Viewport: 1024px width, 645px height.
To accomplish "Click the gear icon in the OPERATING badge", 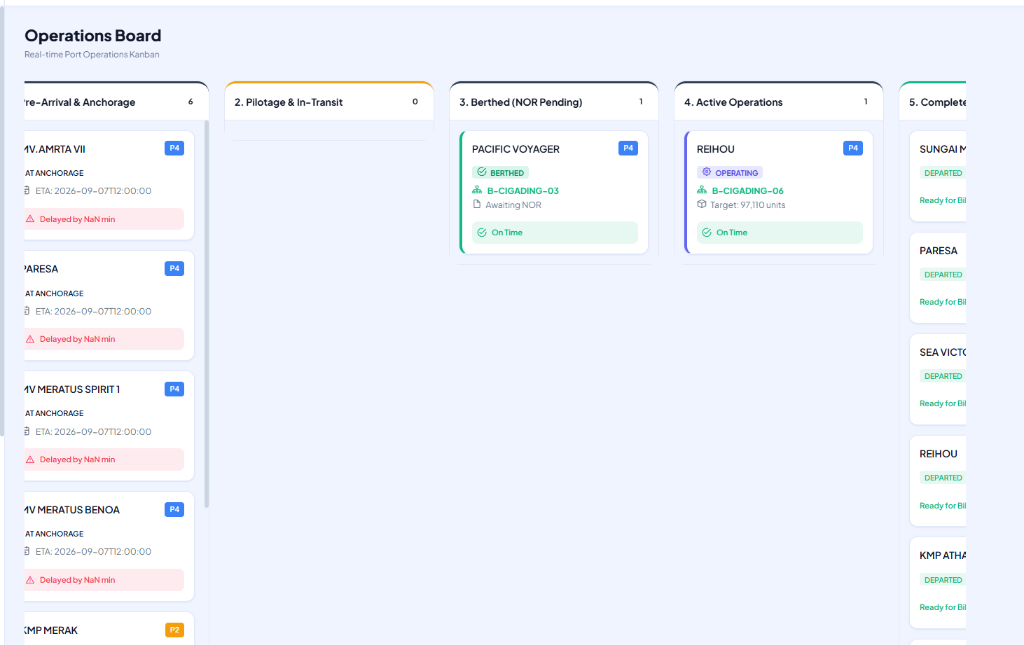I will [707, 172].
